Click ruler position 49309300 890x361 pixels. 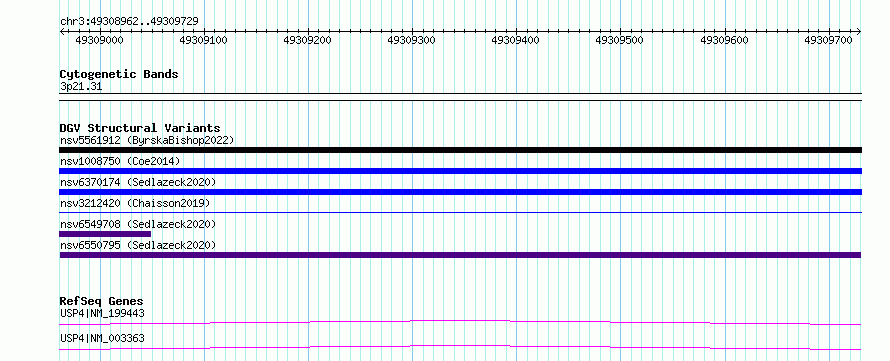point(412,40)
